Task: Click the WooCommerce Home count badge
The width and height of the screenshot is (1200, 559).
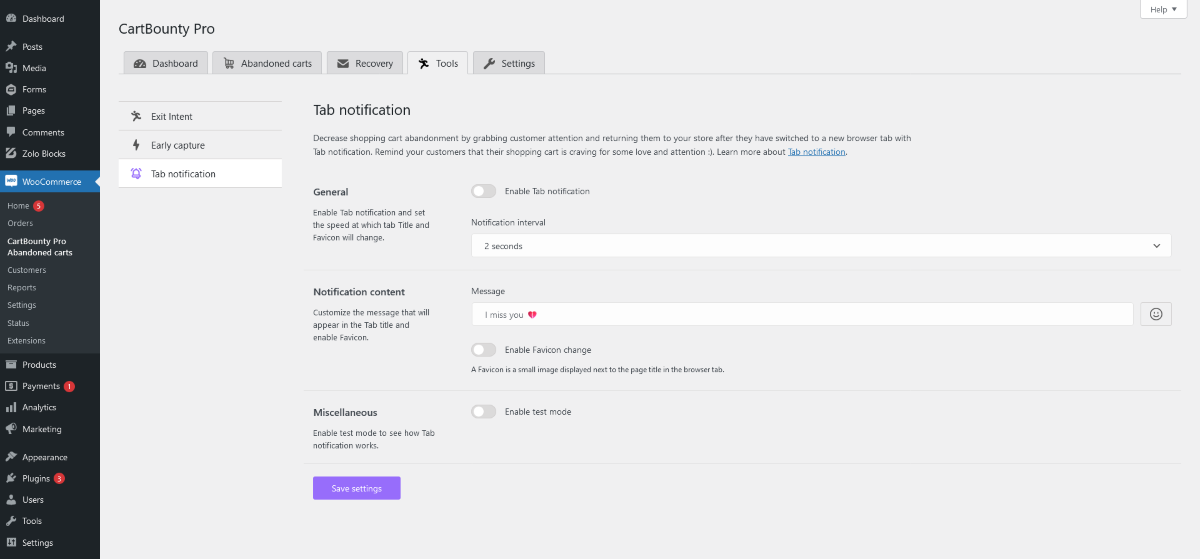Action: tap(38, 205)
